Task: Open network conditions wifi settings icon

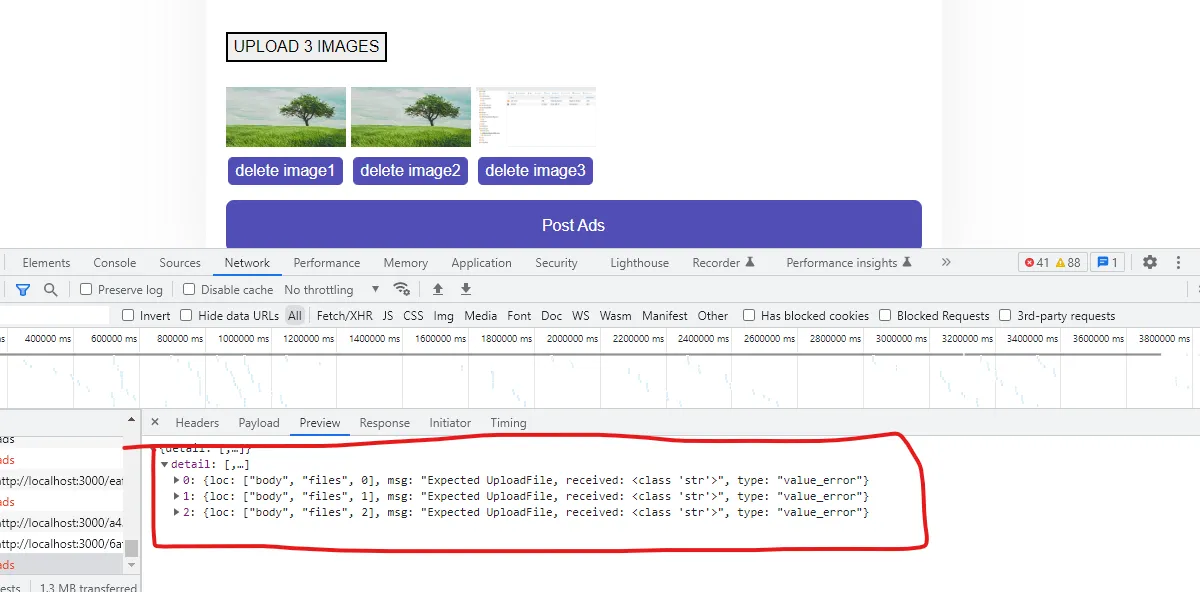Action: click(x=402, y=289)
